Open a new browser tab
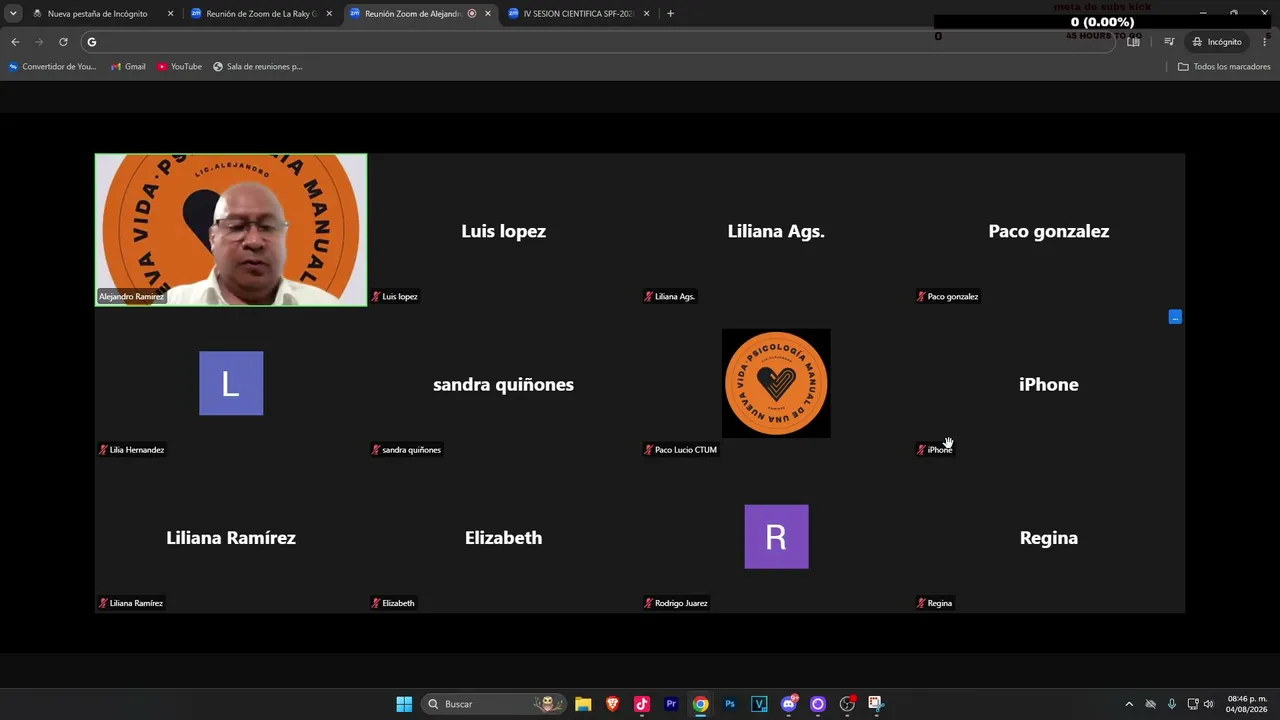The height and width of the screenshot is (720, 1280). coord(670,14)
